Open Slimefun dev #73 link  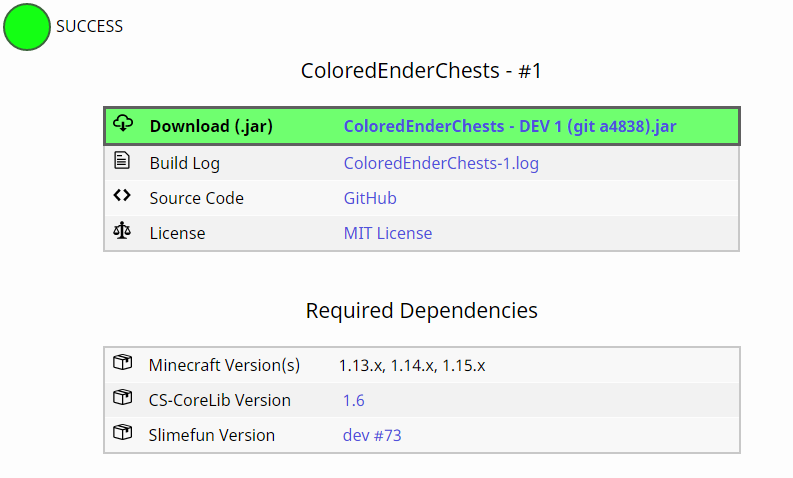[372, 435]
